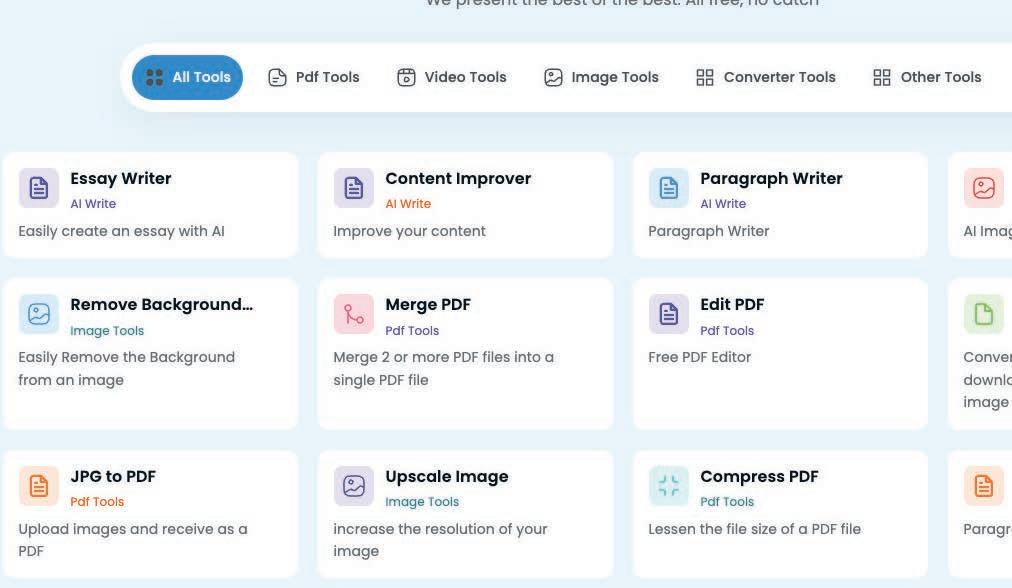Screen dimensions: 1012x588
Task: Click 'Easily create an essay with AI' description
Action: pos(121,231)
